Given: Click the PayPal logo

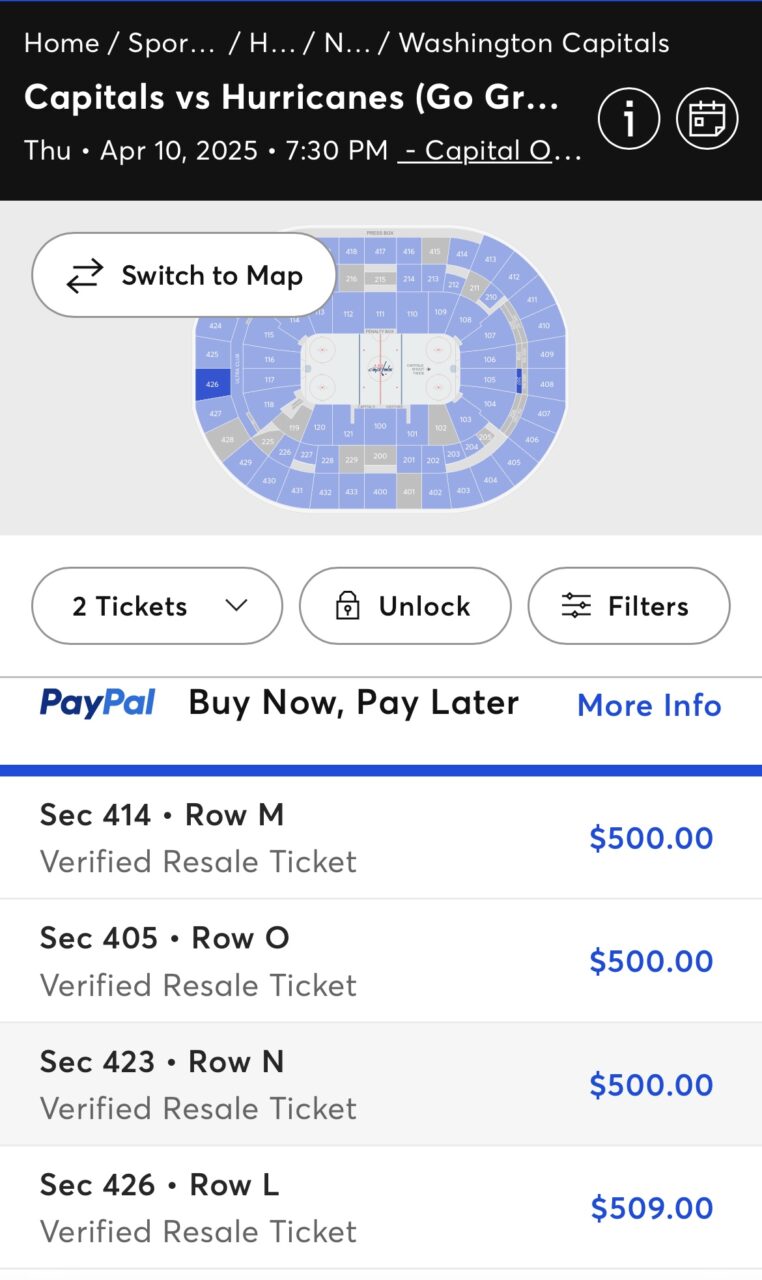Looking at the screenshot, I should coord(97,703).
